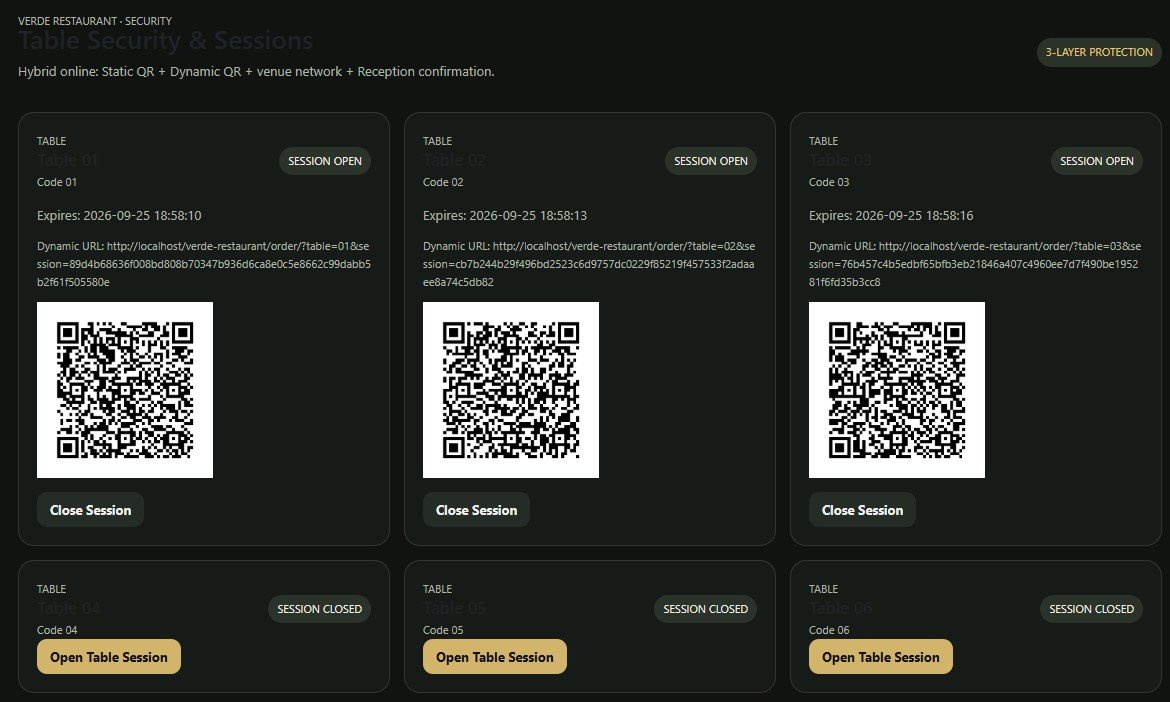Viewport: 1170px width, 702px height.
Task: Click the SESSION CLOSED badge on Table 04
Action: coord(319,609)
